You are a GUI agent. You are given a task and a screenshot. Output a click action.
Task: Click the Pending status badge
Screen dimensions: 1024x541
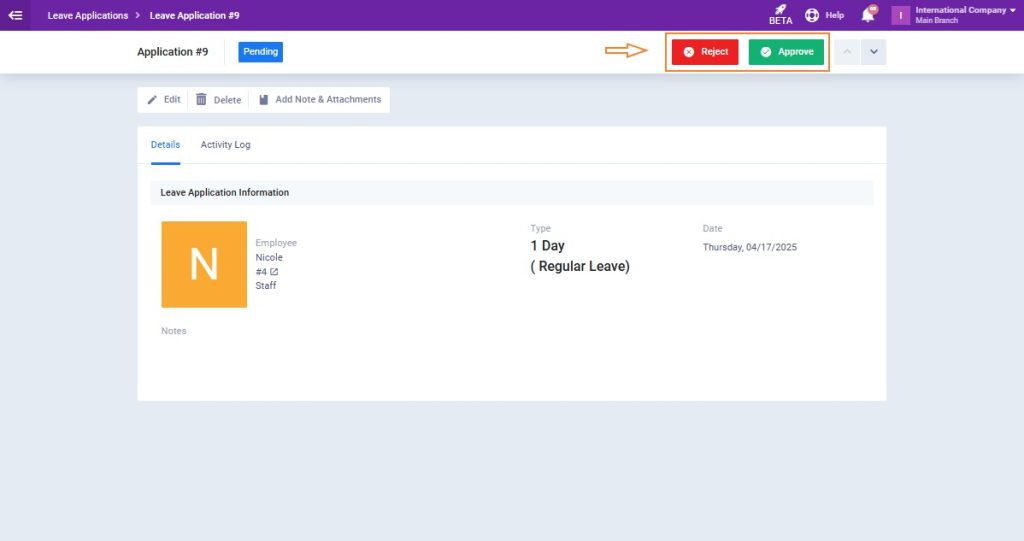click(x=261, y=52)
